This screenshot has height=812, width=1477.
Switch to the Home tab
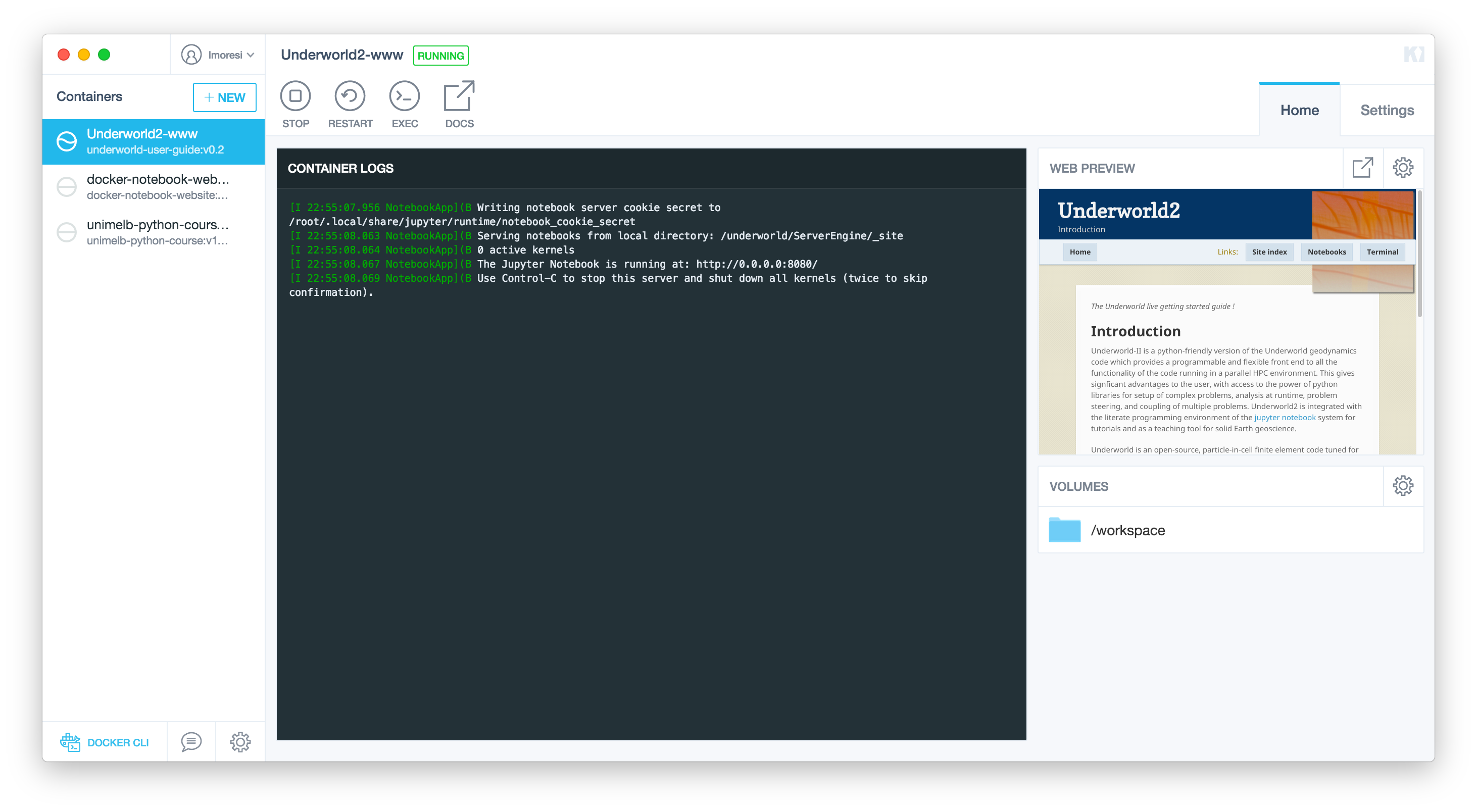coord(1299,110)
